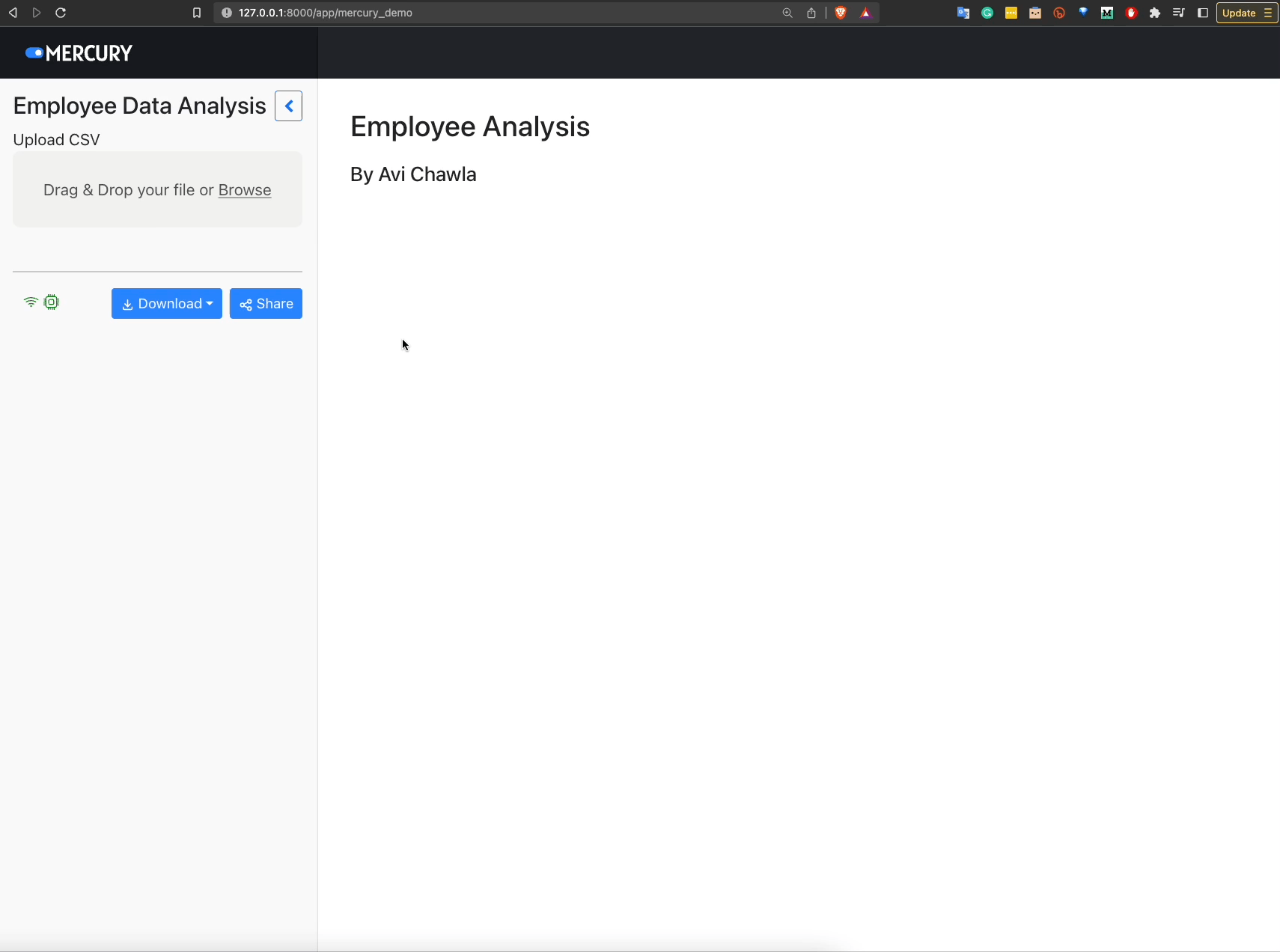Open the Download dropdown menu

pos(167,304)
